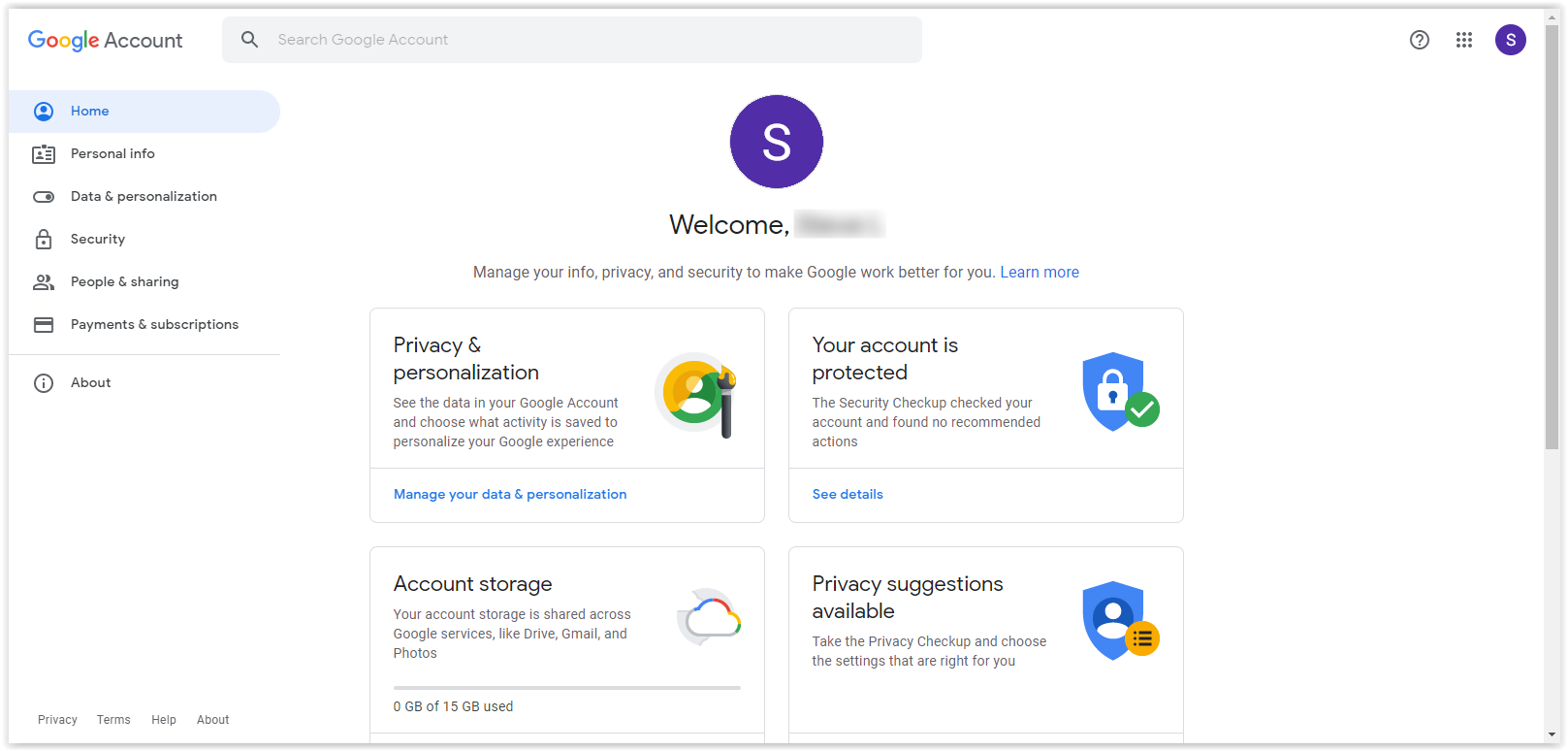Select Home in the sidebar
The height and width of the screenshot is (751, 1568).
coord(89,112)
